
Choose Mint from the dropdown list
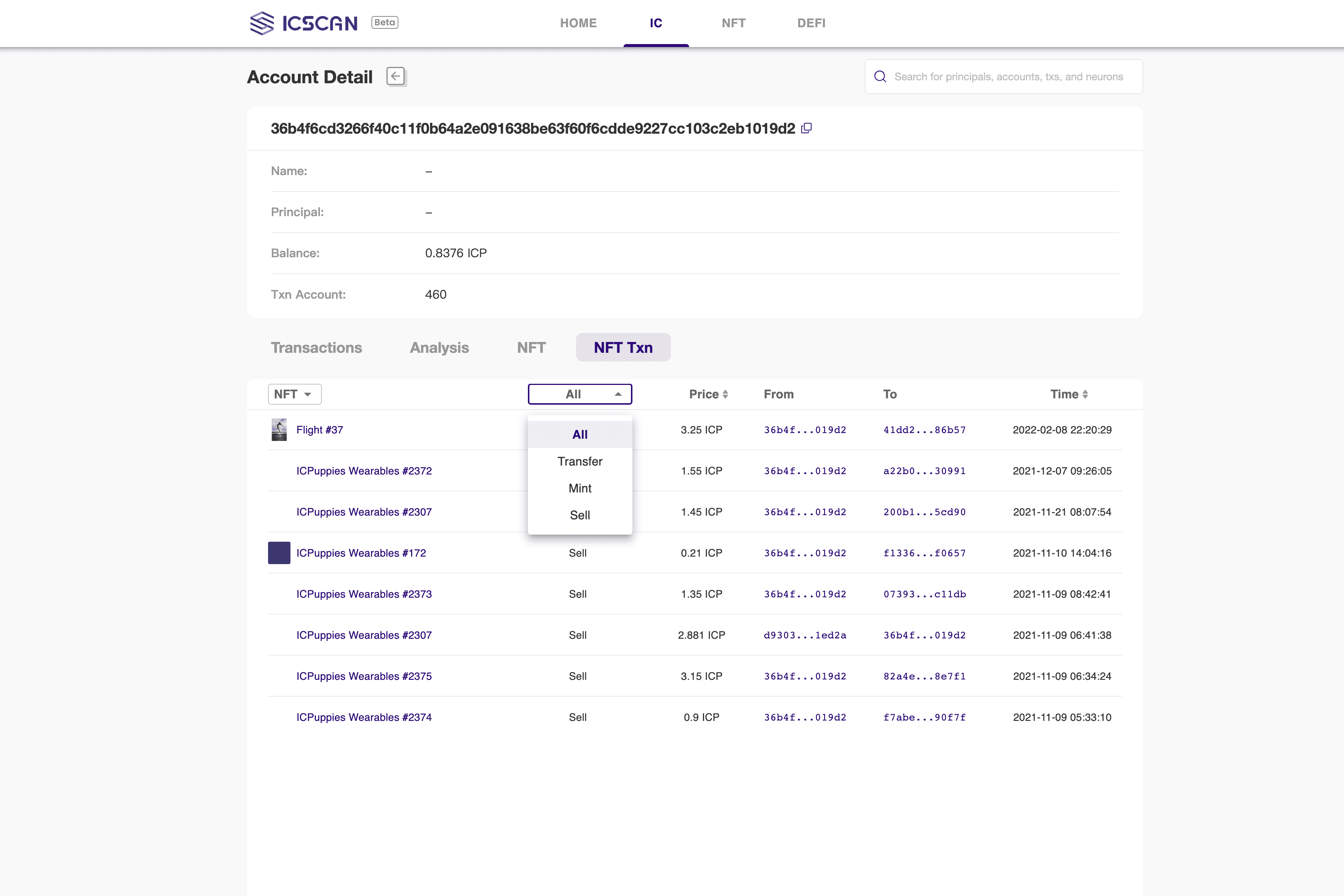[x=579, y=488]
